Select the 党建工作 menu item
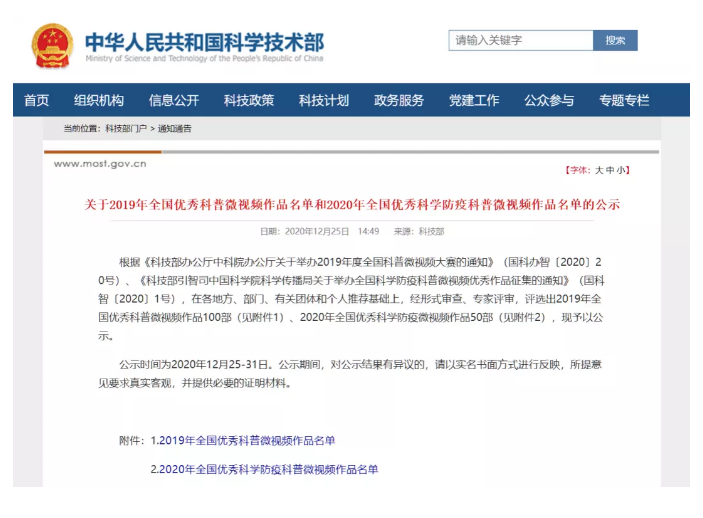 pyautogui.click(x=474, y=100)
